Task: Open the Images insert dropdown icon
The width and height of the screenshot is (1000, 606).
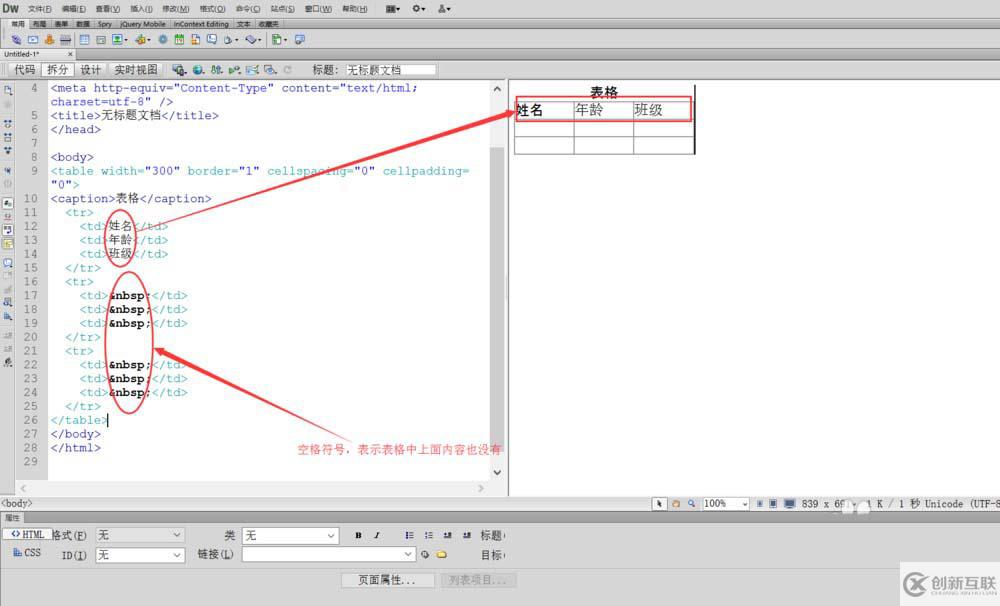Action: click(119, 40)
